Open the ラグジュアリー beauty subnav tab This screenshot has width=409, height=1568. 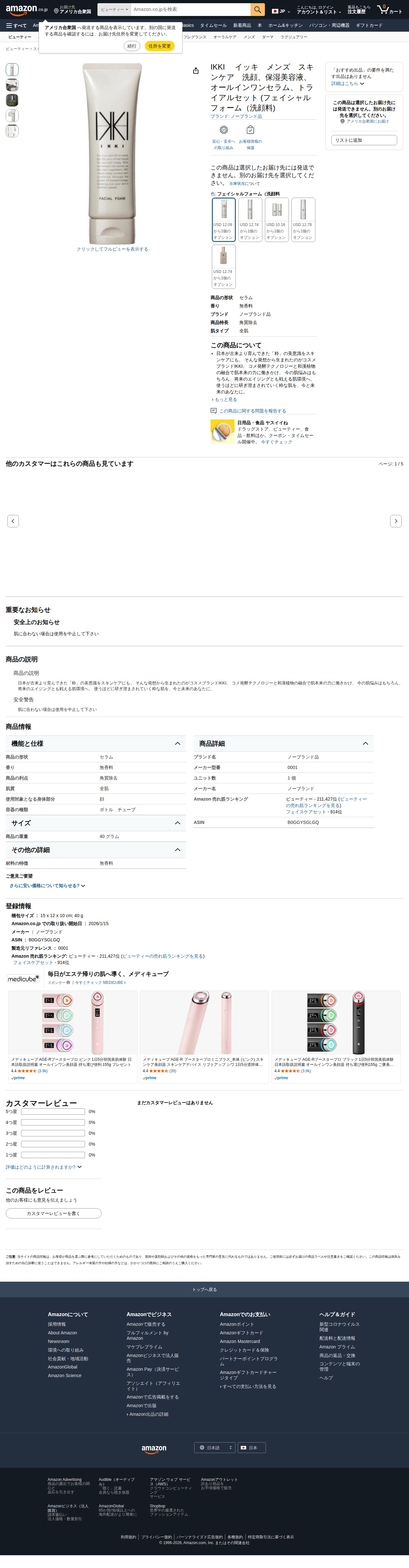point(294,37)
